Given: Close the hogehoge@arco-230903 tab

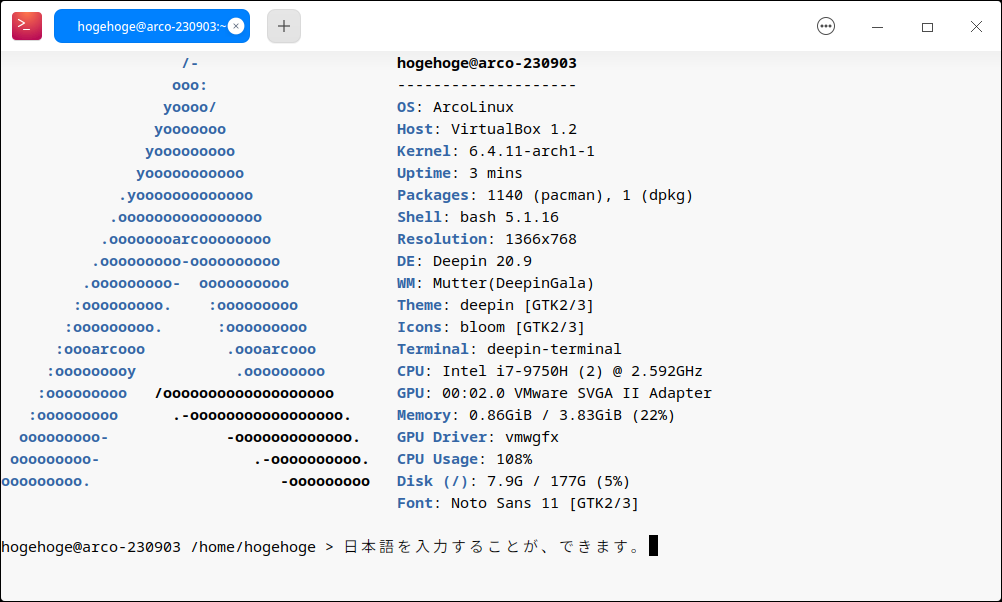Looking at the screenshot, I should [x=236, y=26].
